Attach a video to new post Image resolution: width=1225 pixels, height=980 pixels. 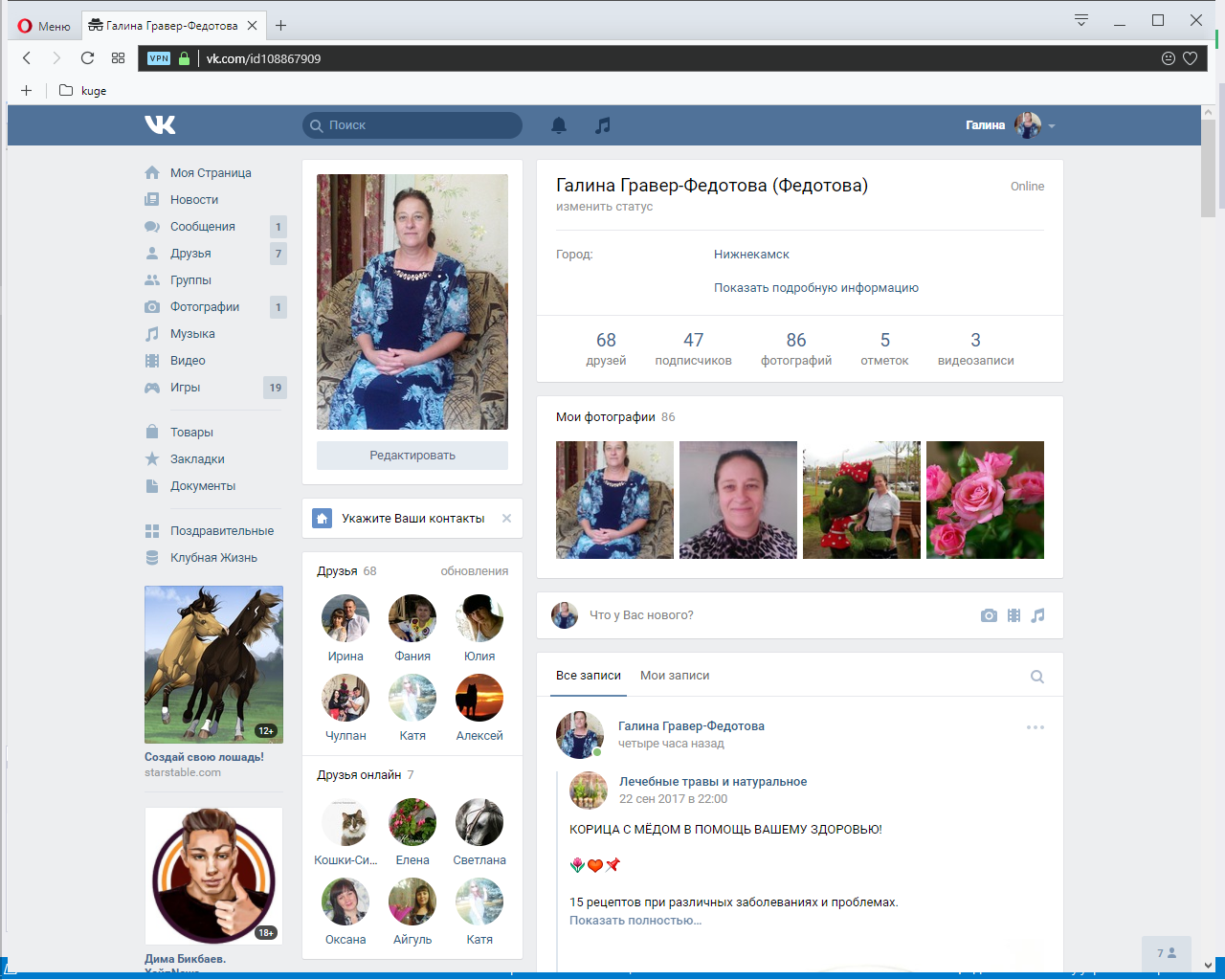tap(1013, 615)
